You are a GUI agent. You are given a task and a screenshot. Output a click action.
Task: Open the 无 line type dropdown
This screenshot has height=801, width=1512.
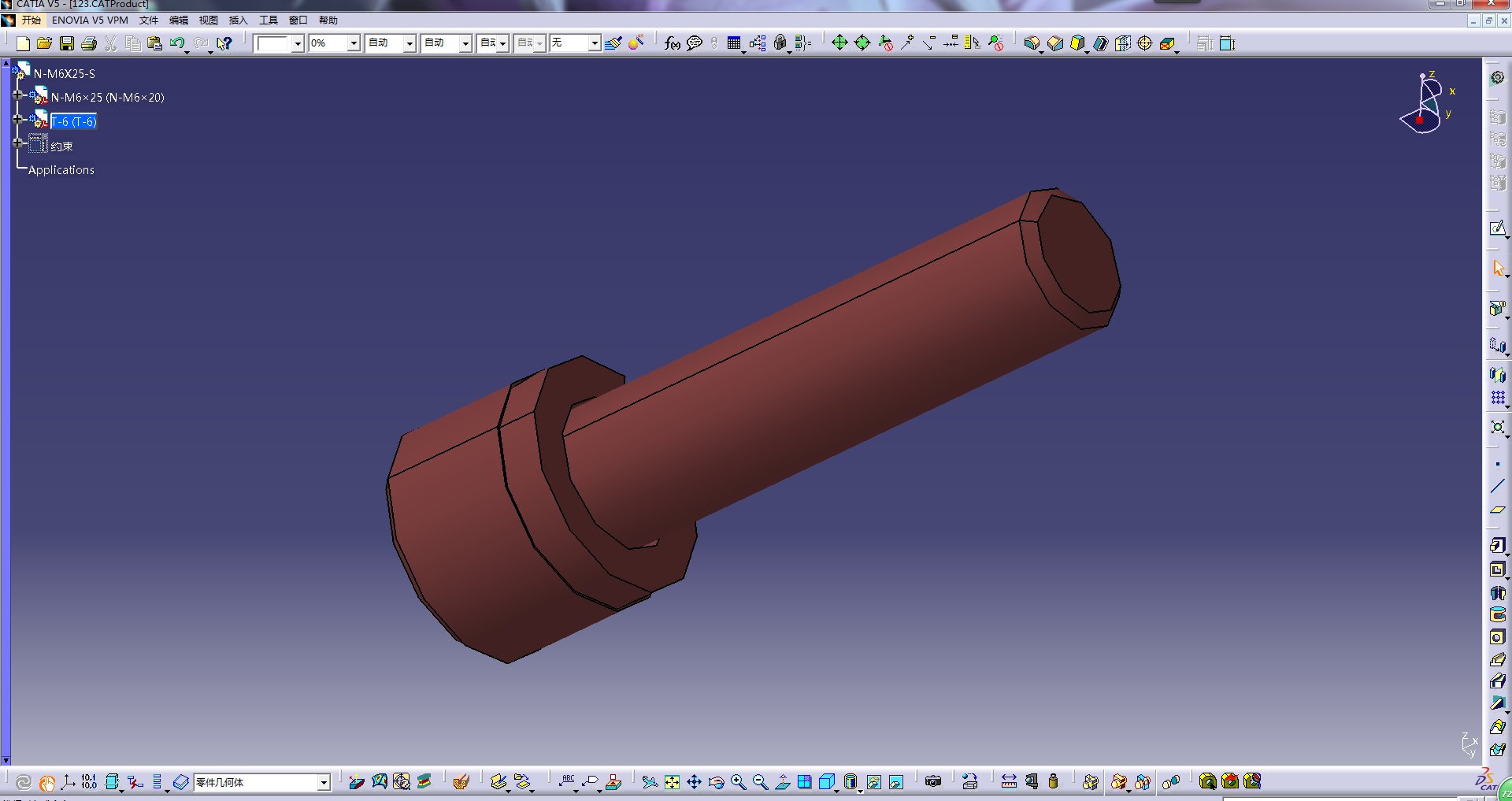(595, 43)
